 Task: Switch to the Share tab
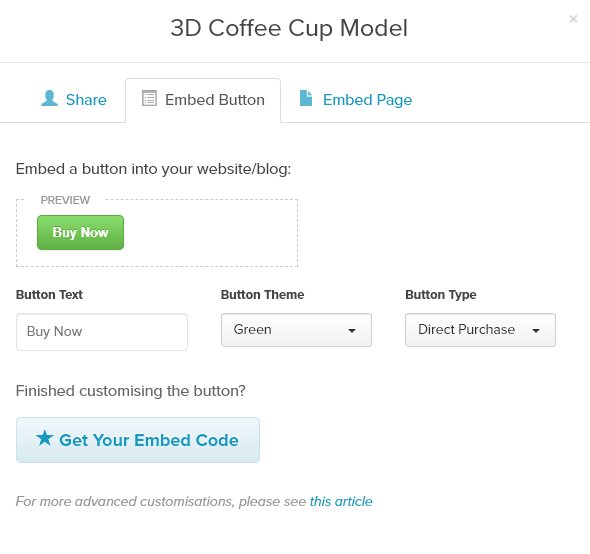tap(74, 100)
